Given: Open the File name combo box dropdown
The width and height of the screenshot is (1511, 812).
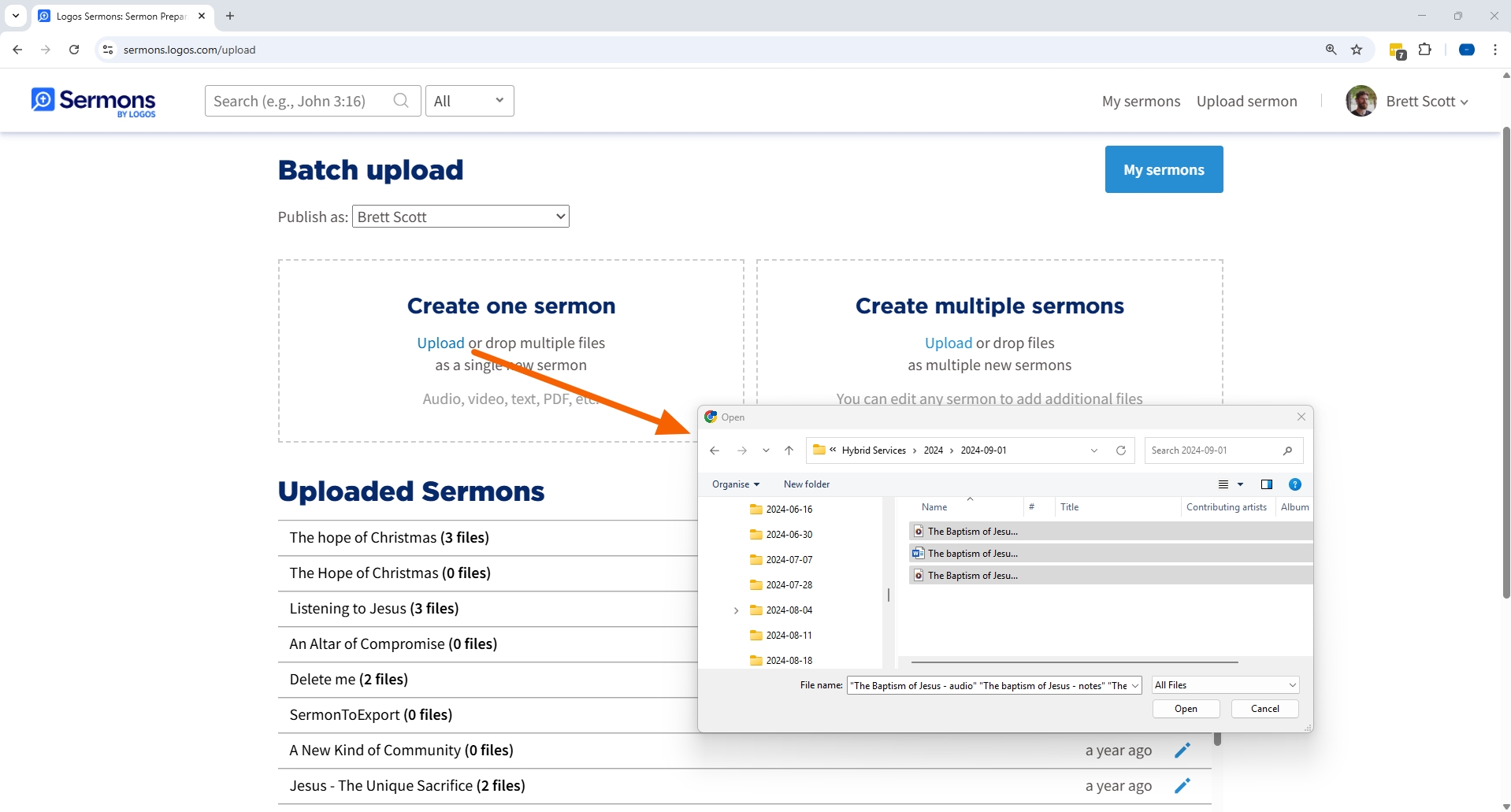Looking at the screenshot, I should 1134,686.
